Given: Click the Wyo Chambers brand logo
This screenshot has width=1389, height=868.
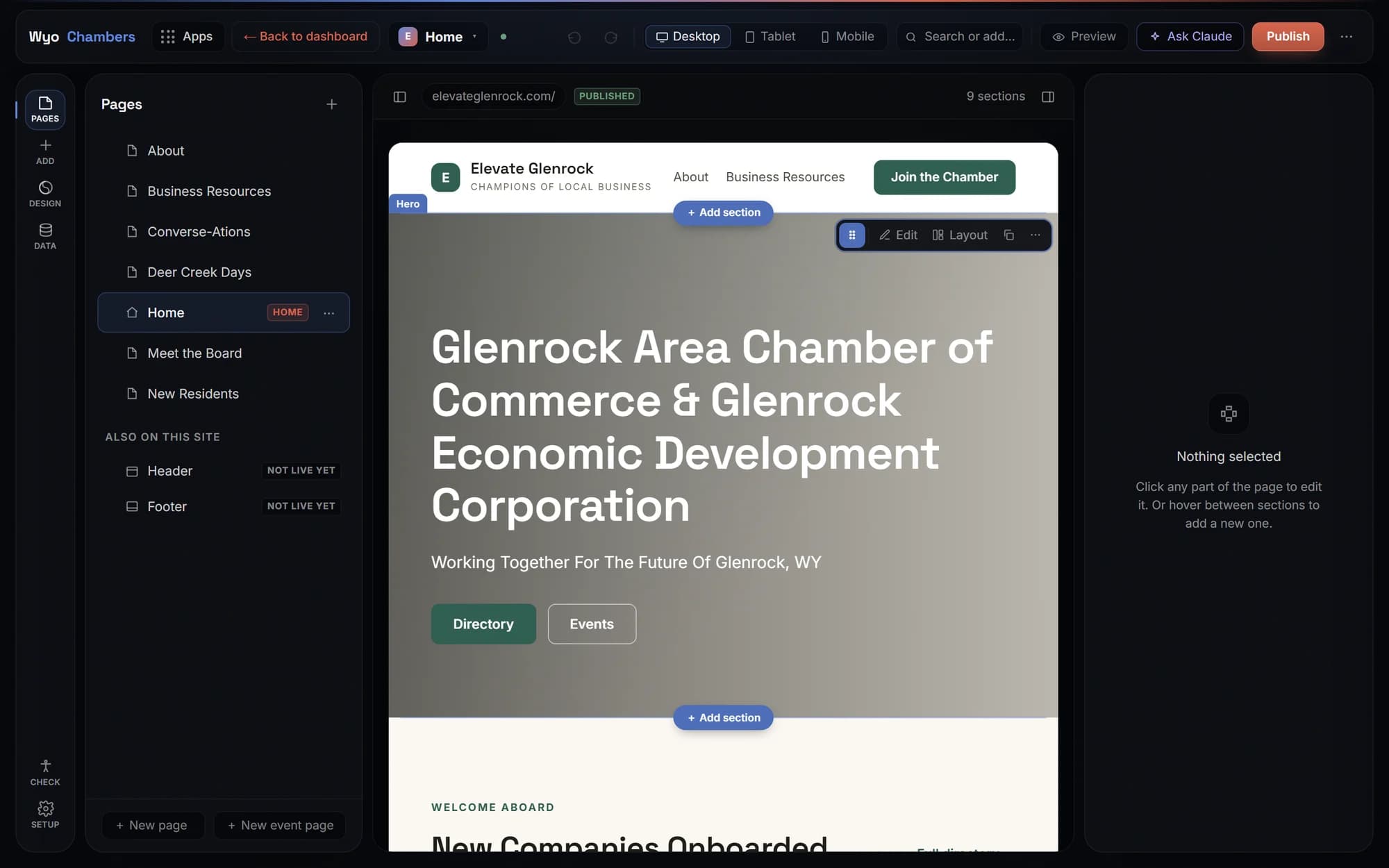Looking at the screenshot, I should coord(82,37).
